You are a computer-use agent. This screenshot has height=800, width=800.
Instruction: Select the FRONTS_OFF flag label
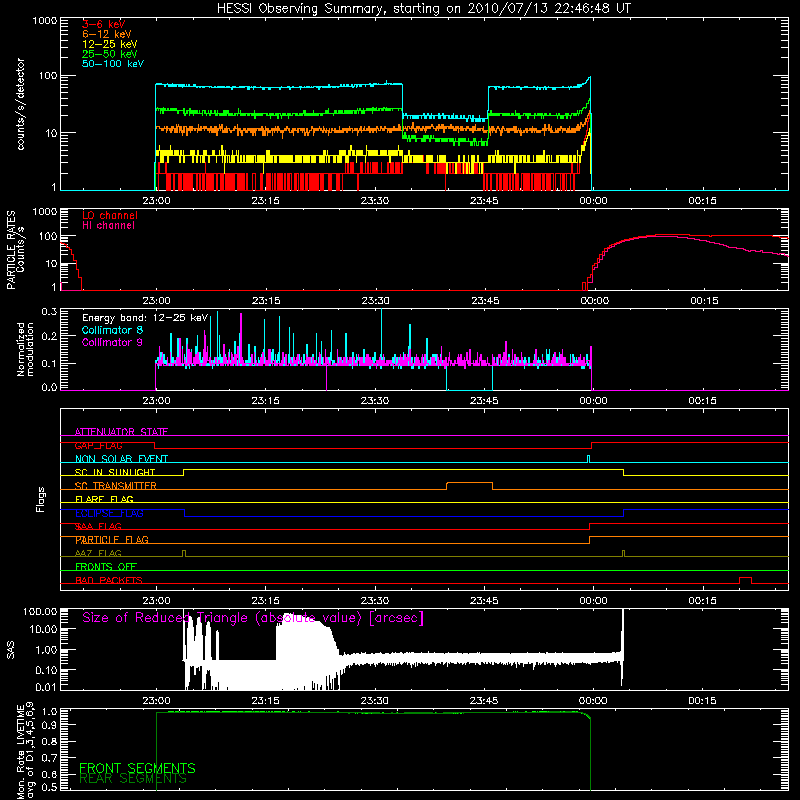(106, 567)
